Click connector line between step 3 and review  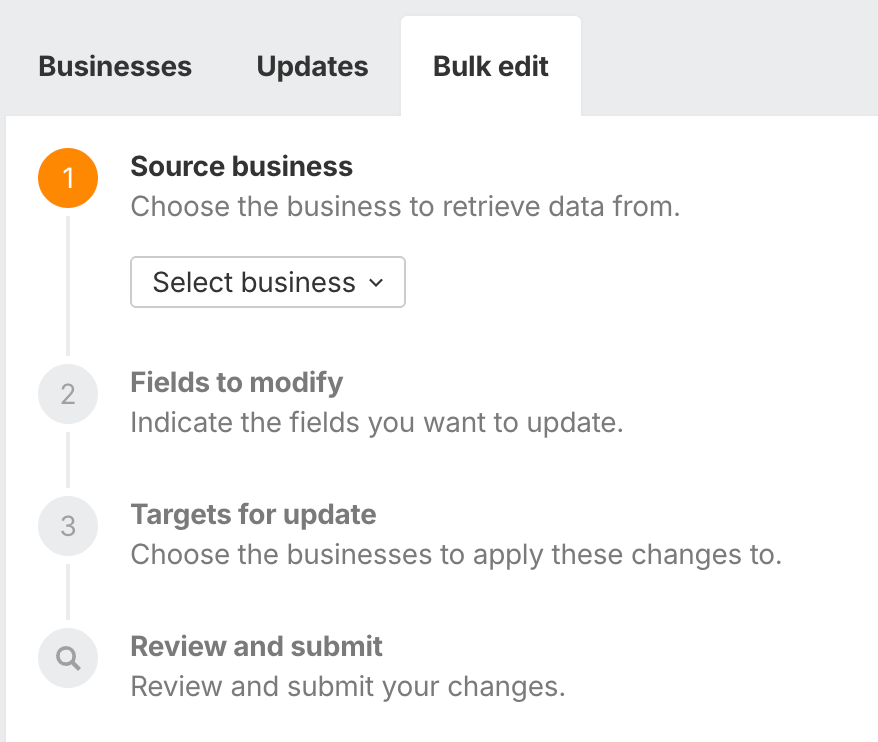[68, 592]
